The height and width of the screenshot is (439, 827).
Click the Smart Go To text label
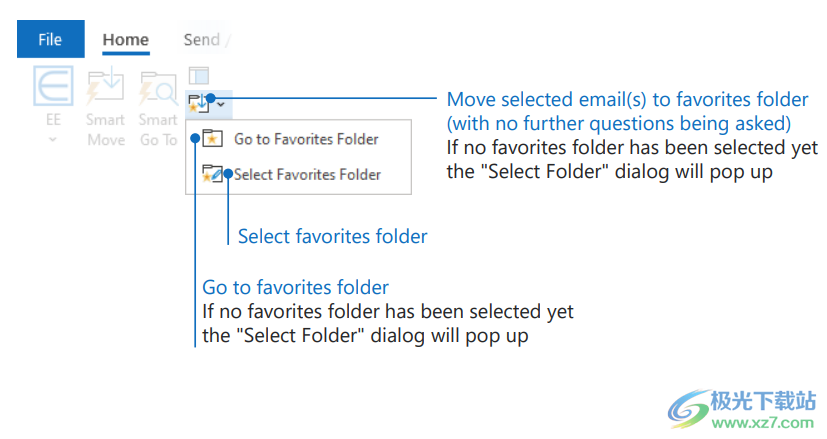[157, 130]
